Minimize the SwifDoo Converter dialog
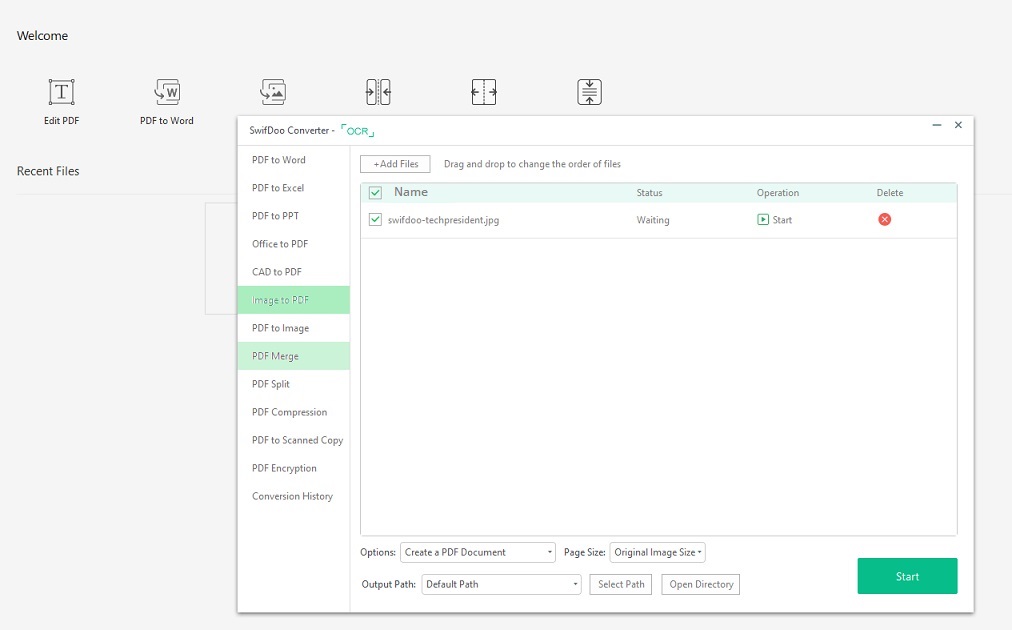 click(x=936, y=125)
